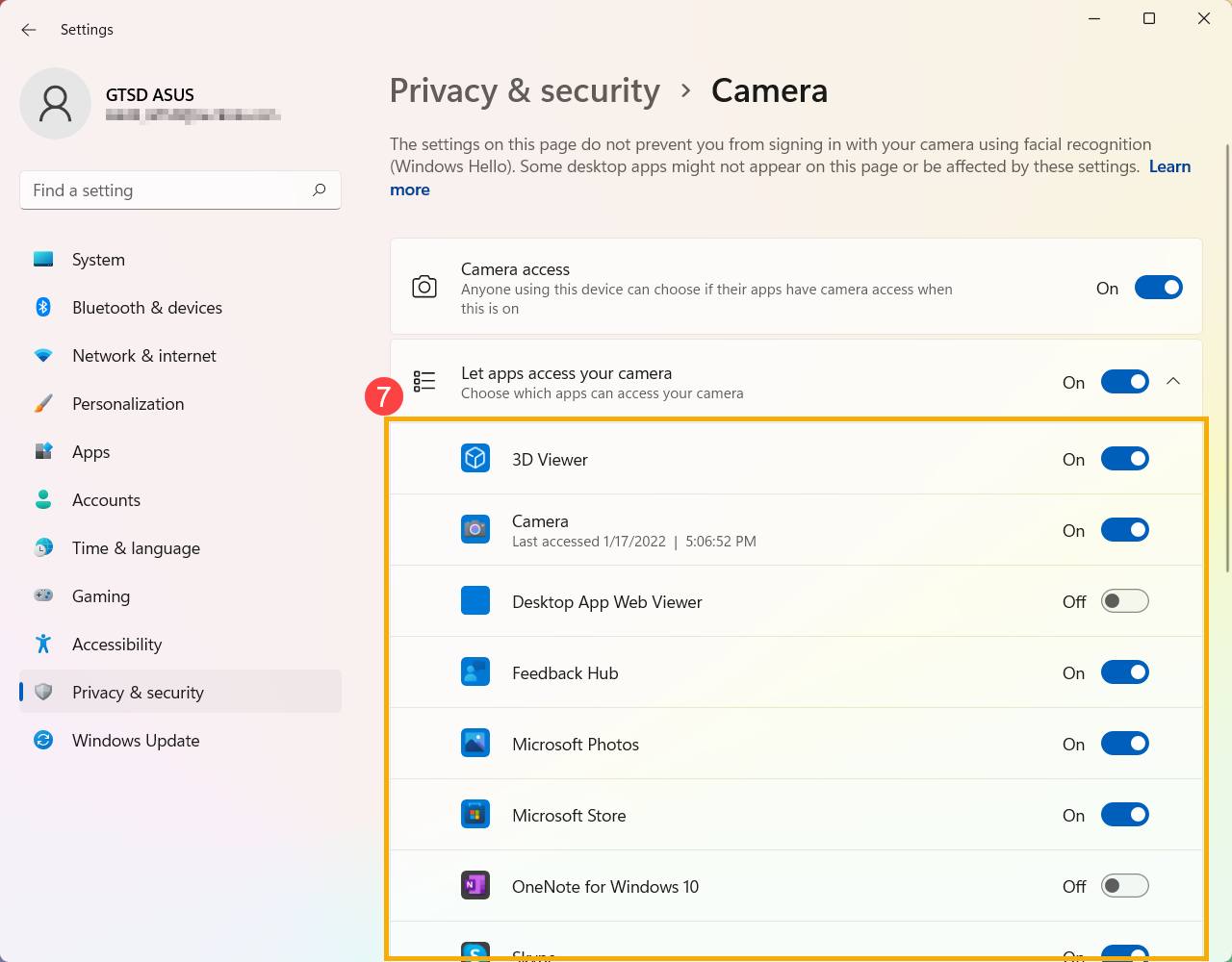The image size is (1232, 962).
Task: Click the list icon beside Let apps access
Action: pyautogui.click(x=424, y=382)
